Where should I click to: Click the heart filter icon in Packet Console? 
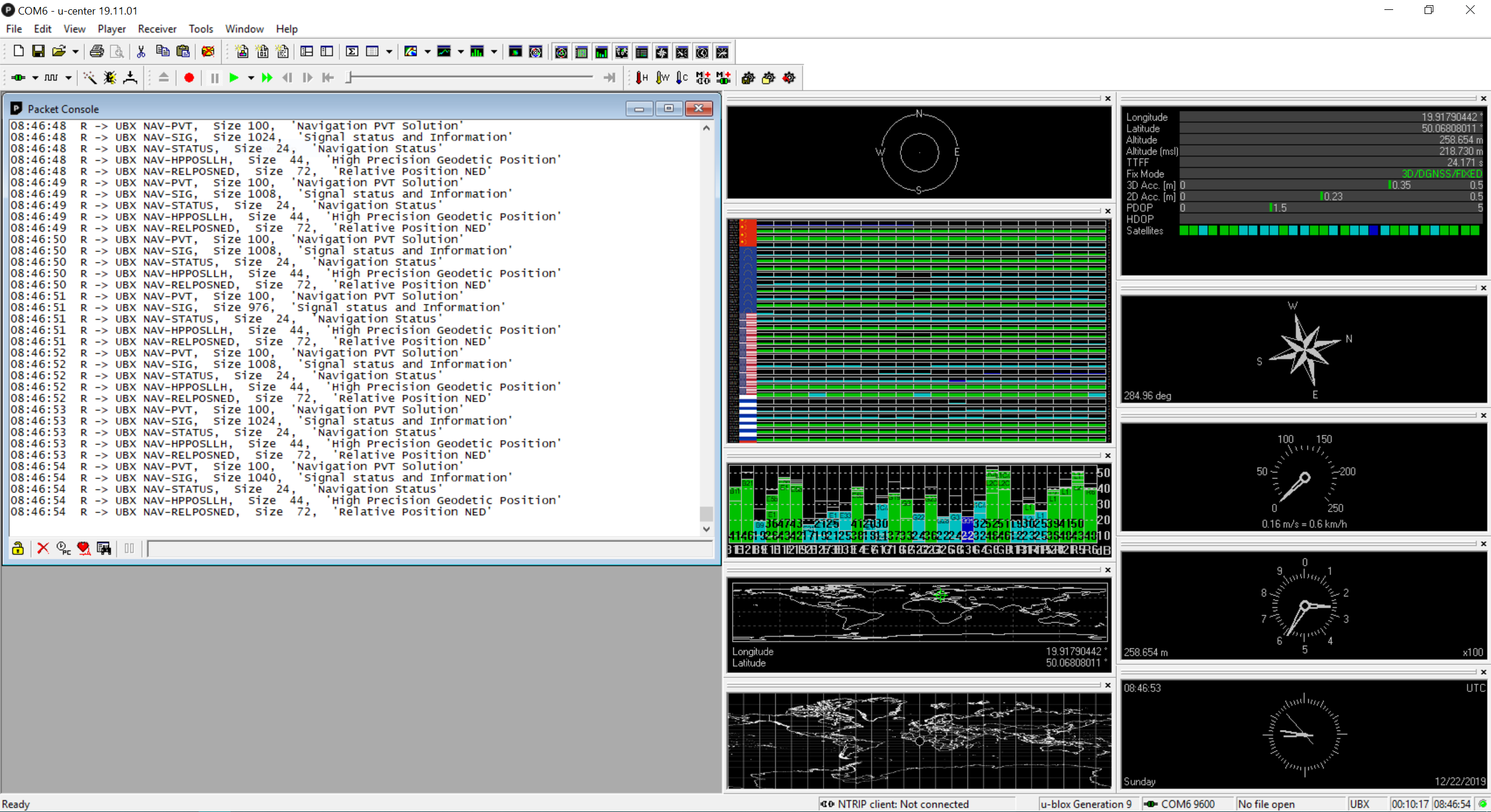83,548
